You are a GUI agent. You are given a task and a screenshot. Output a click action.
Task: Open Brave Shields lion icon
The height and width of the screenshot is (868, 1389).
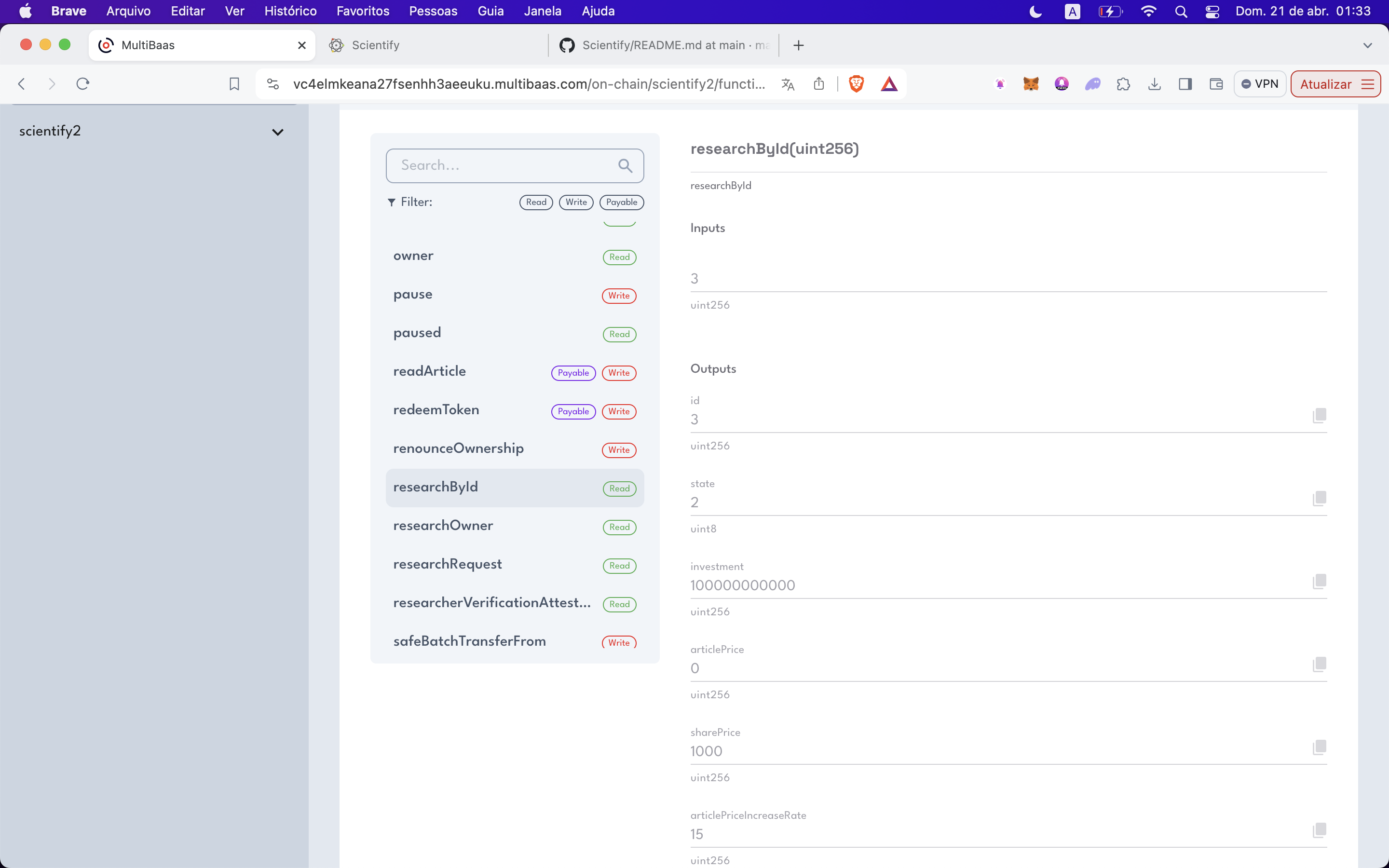(x=857, y=84)
